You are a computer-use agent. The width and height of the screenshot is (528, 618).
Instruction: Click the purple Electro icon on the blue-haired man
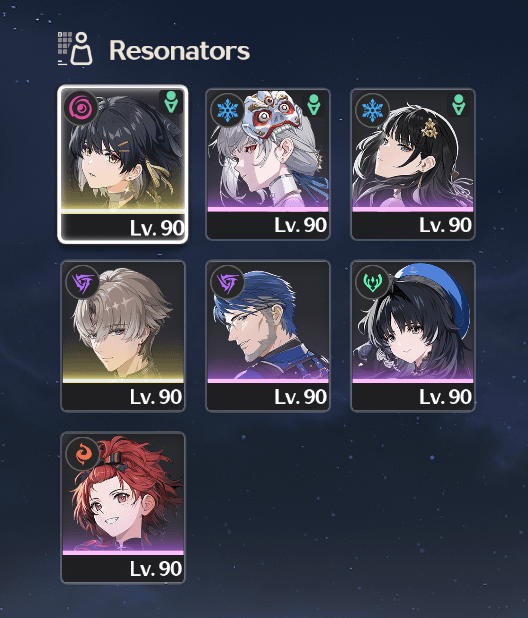(227, 282)
